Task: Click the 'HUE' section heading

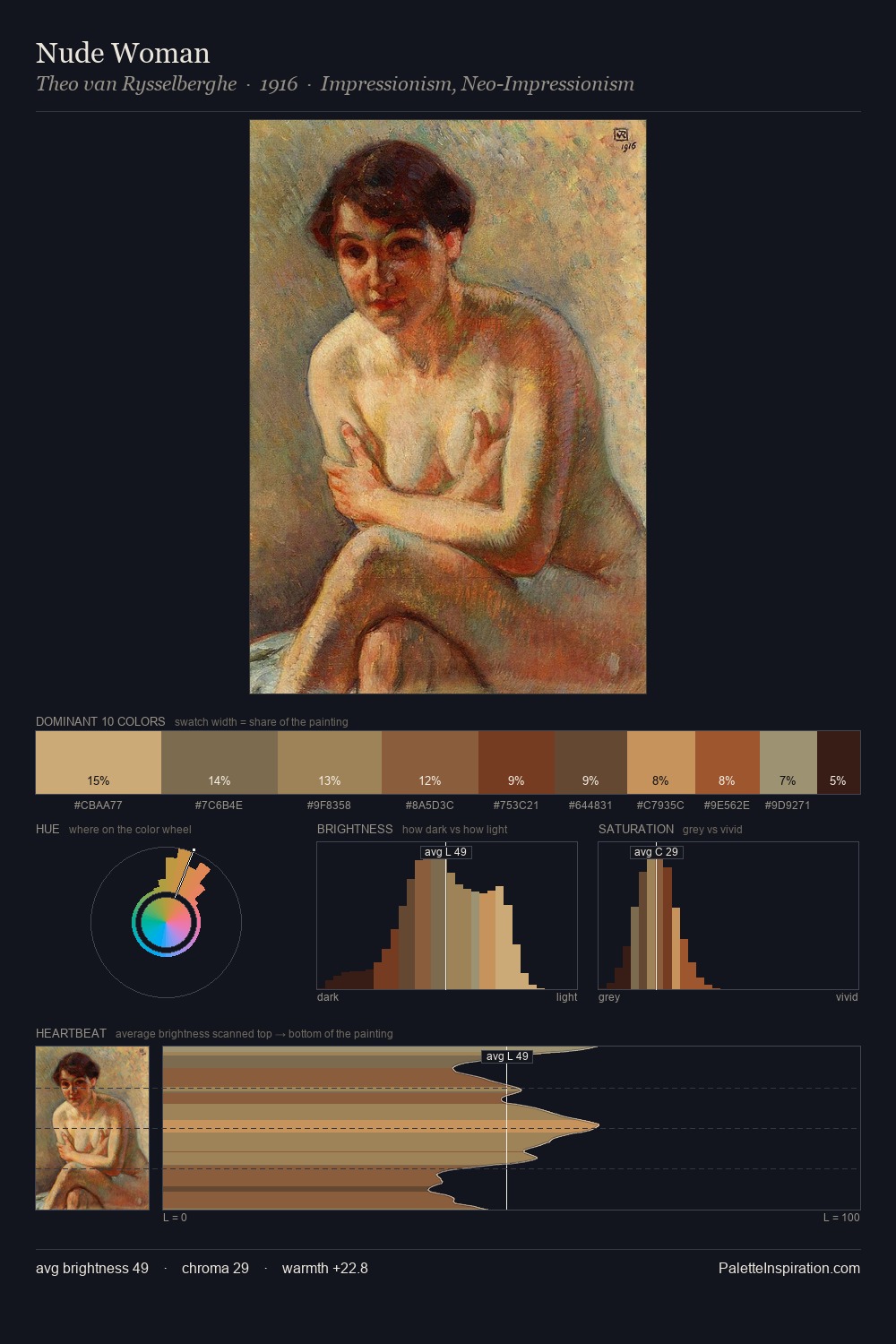Action: point(47,829)
